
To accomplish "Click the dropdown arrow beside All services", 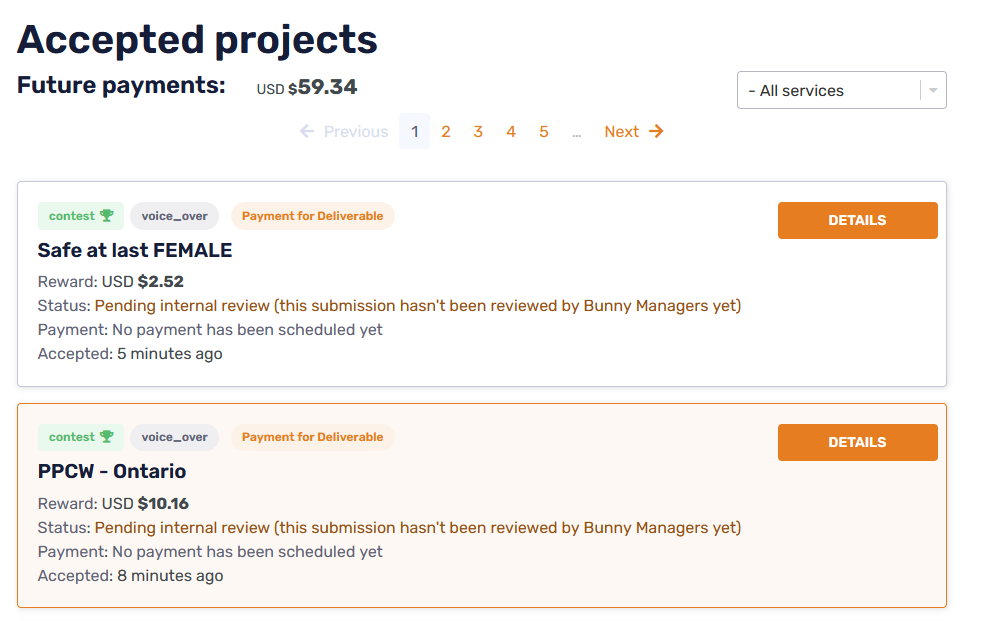I will [933, 90].
